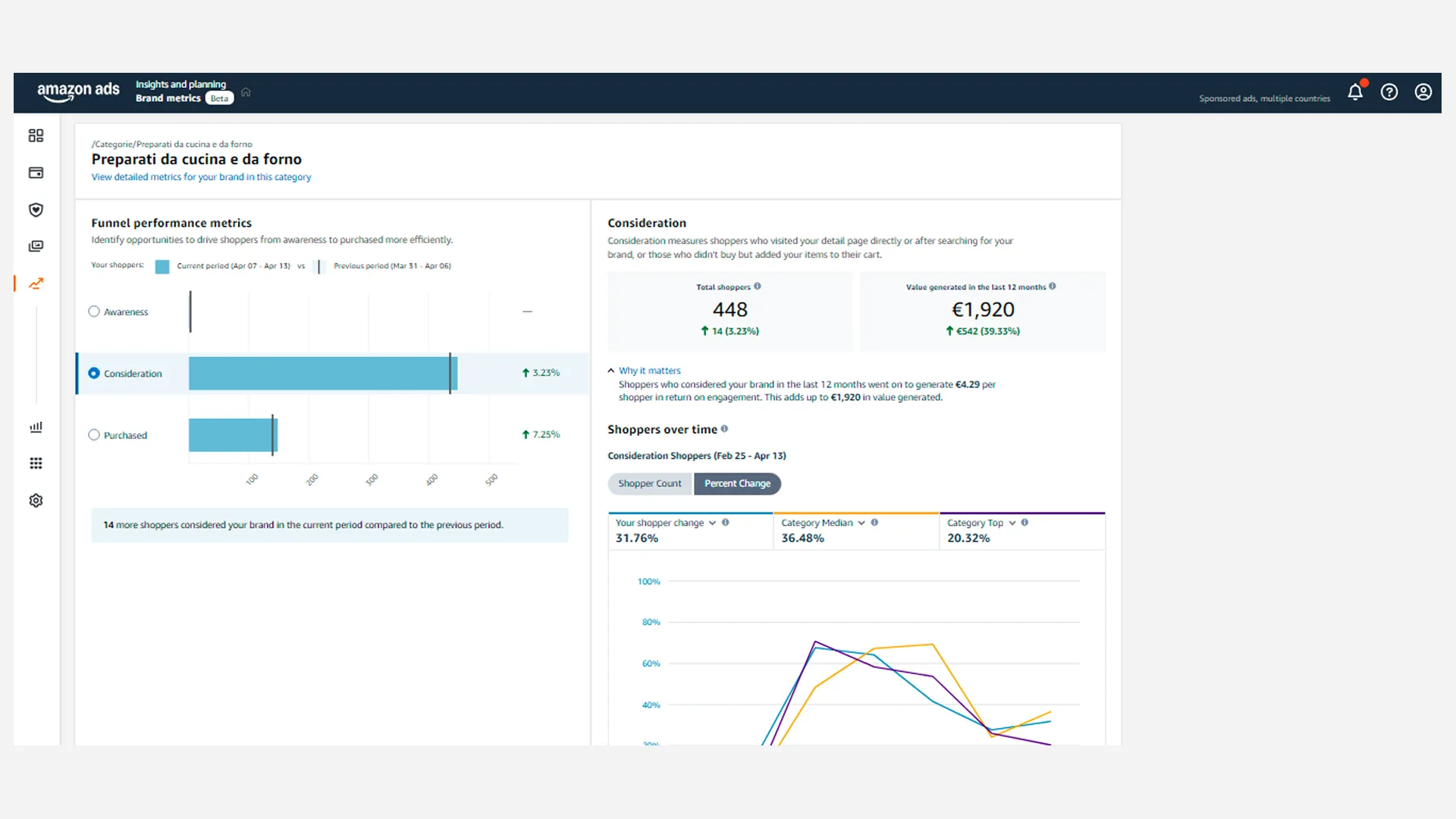The width and height of the screenshot is (1456, 819).
Task: Switch to Shopper Count tab
Action: pyautogui.click(x=650, y=484)
